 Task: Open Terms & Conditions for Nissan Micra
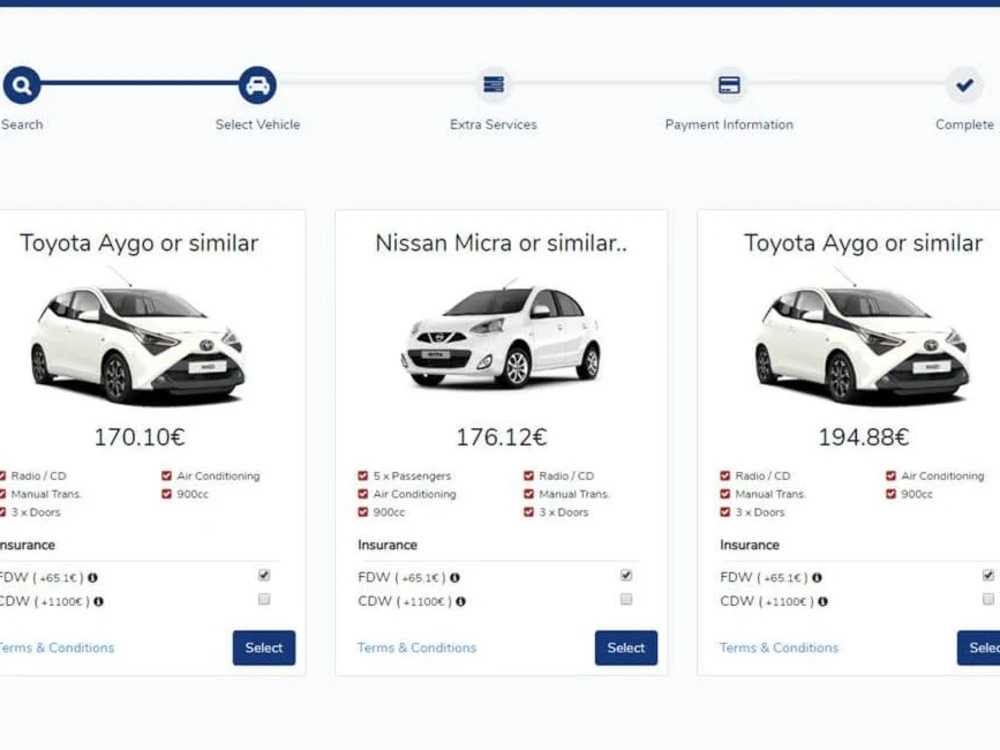416,647
